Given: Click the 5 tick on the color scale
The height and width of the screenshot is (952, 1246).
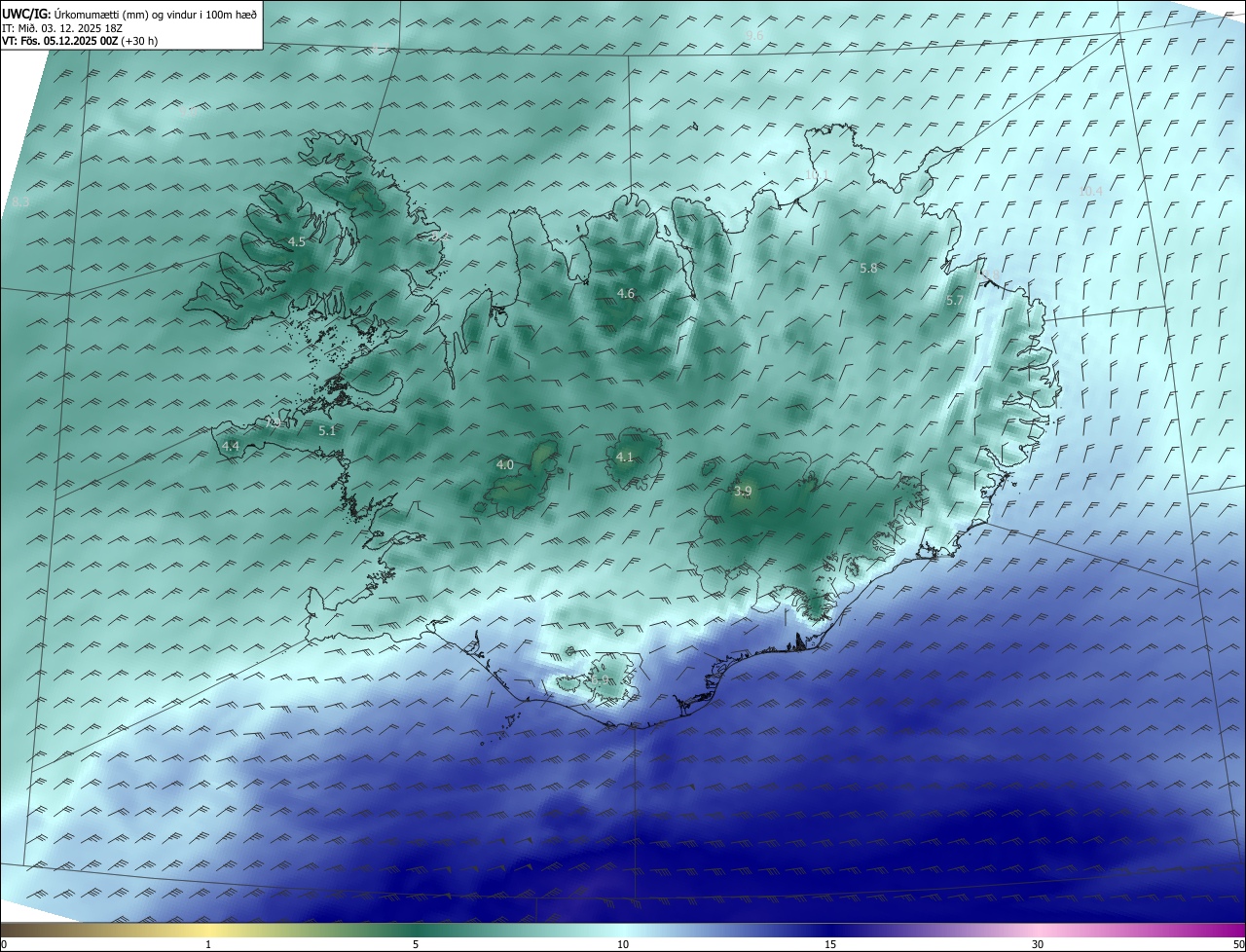Looking at the screenshot, I should click(416, 944).
